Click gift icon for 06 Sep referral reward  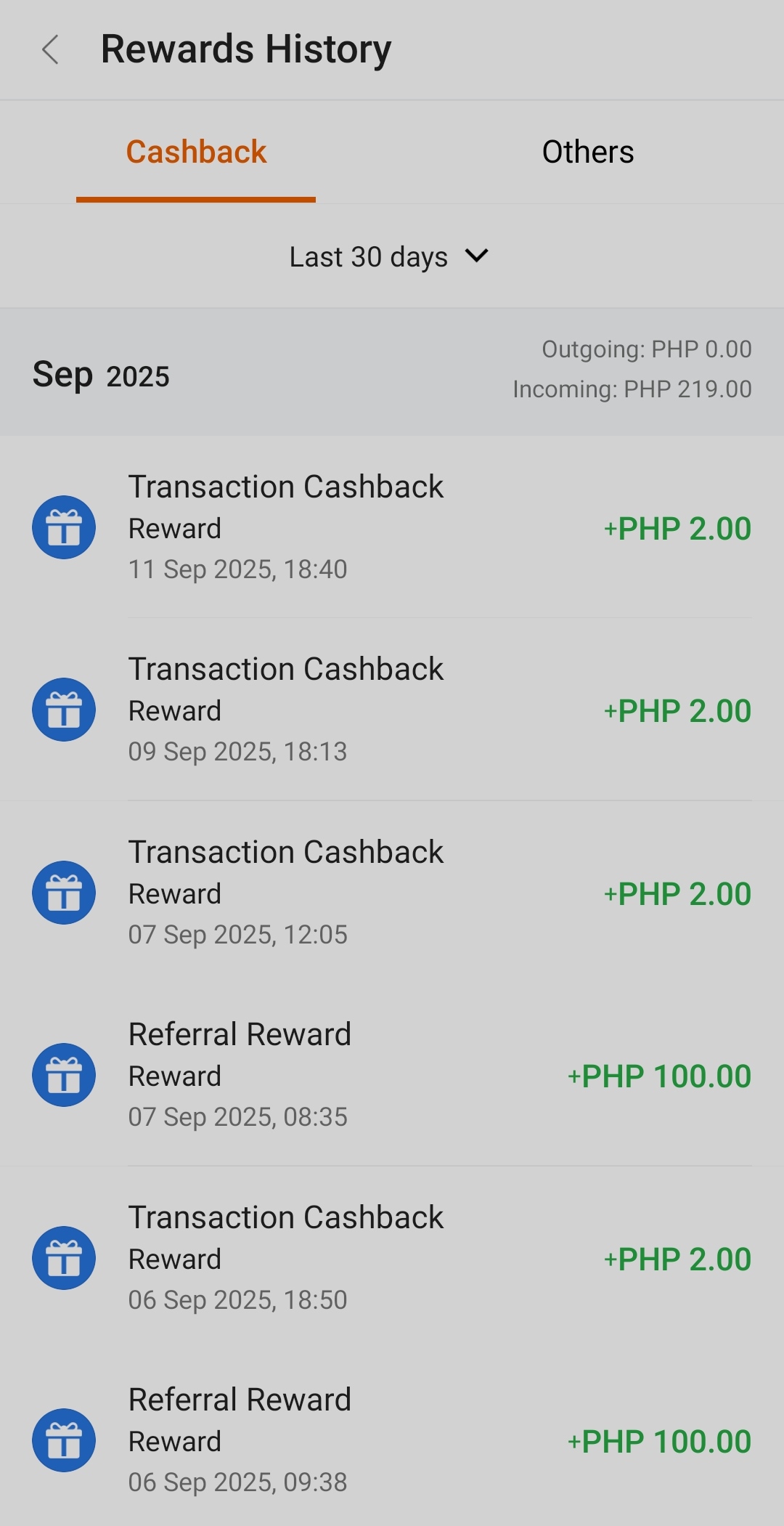(64, 1440)
